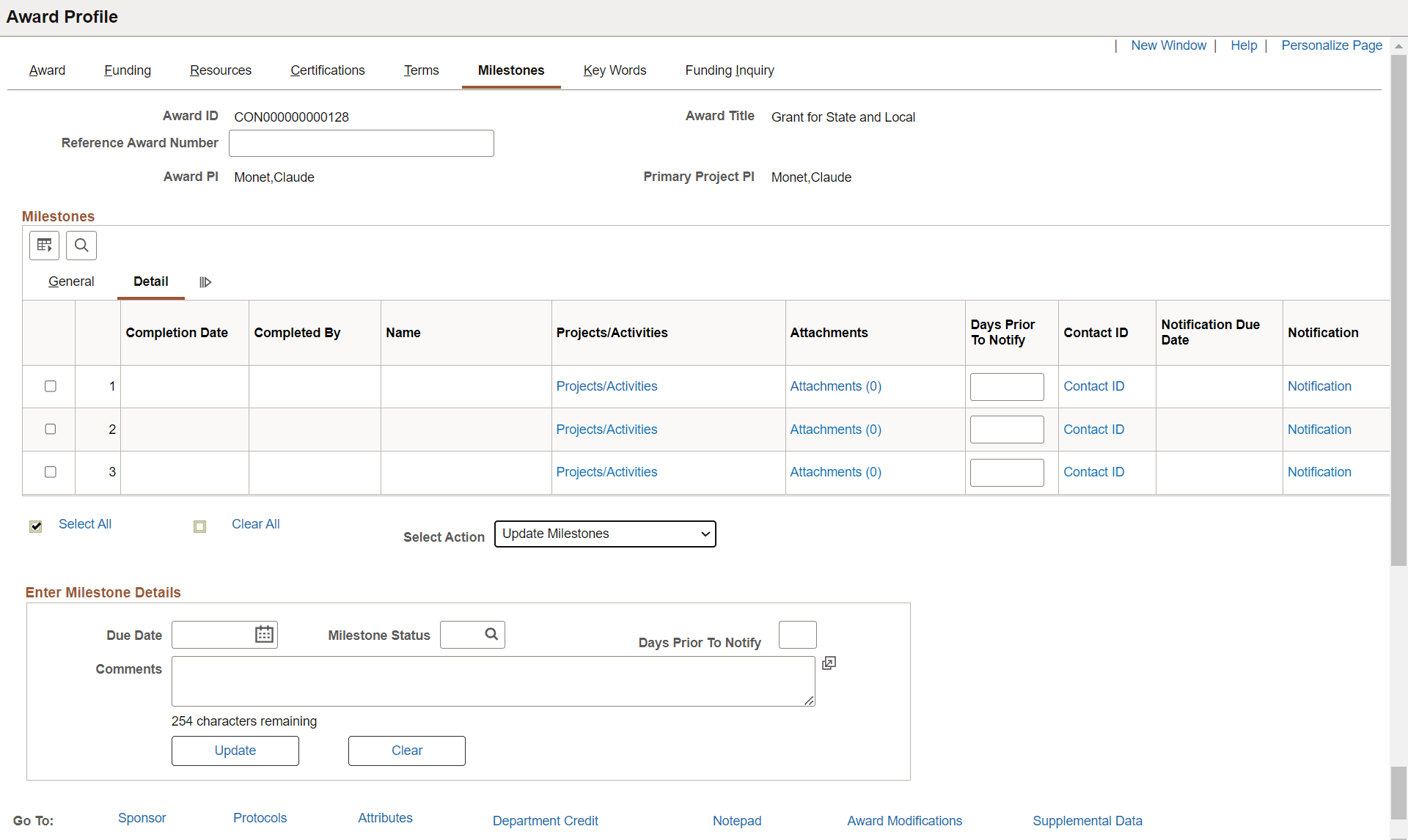Open the Award Modifications link

[904, 821]
